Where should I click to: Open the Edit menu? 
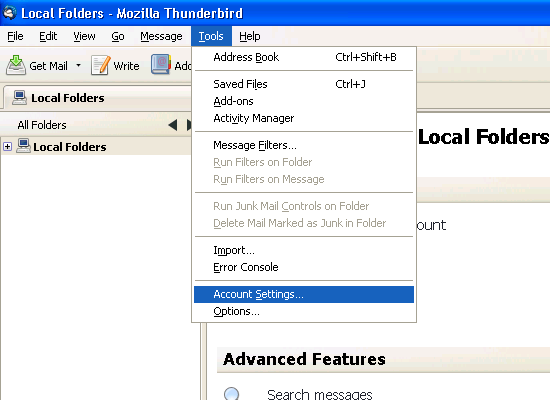(x=48, y=36)
